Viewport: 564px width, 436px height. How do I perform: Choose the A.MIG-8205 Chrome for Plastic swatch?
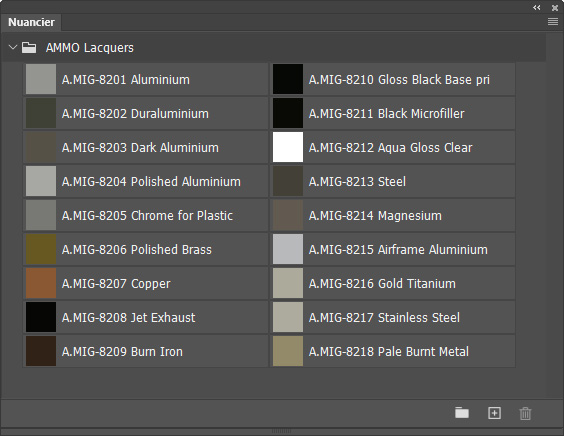(41, 215)
